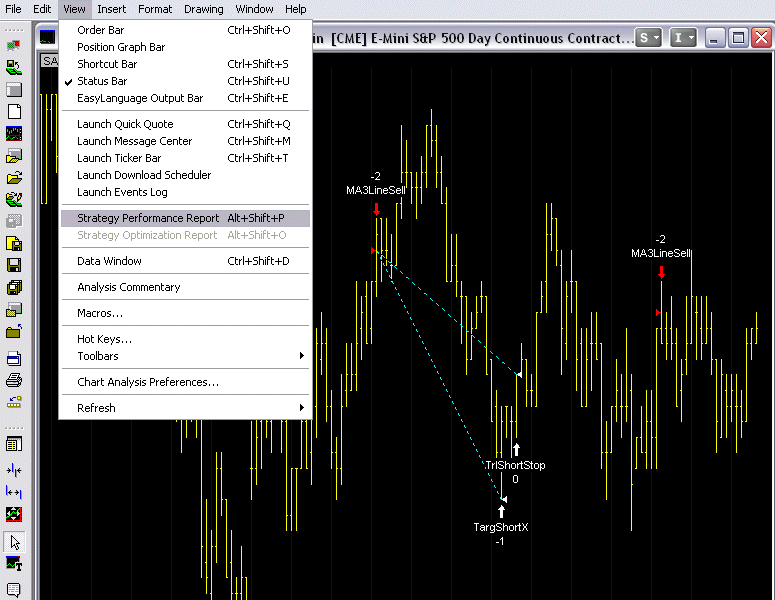Click the blank new document icon

point(14,111)
